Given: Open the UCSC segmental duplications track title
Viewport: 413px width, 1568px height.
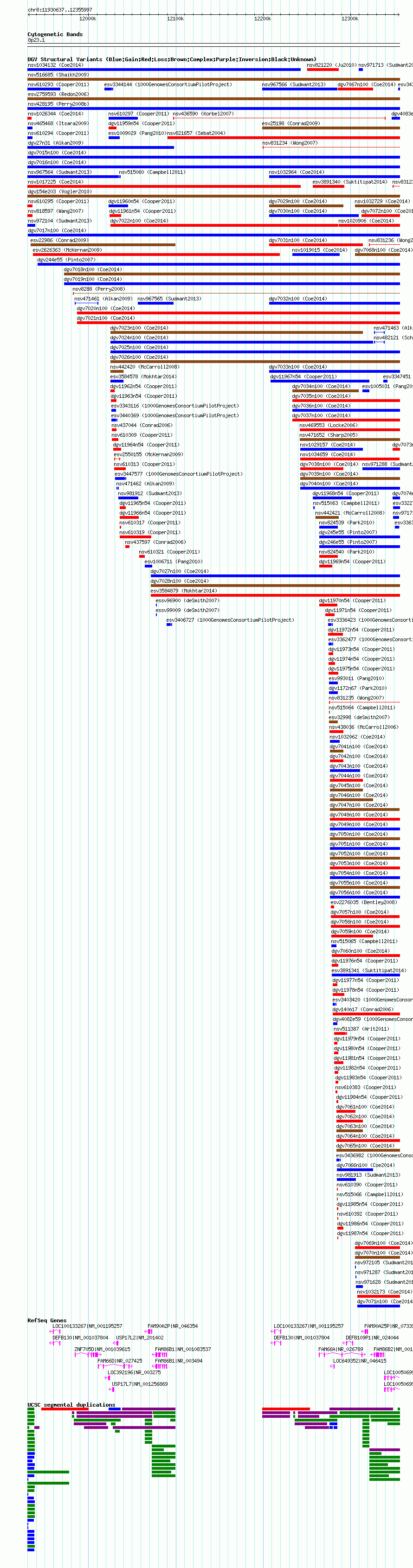Looking at the screenshot, I should tap(71, 1405).
